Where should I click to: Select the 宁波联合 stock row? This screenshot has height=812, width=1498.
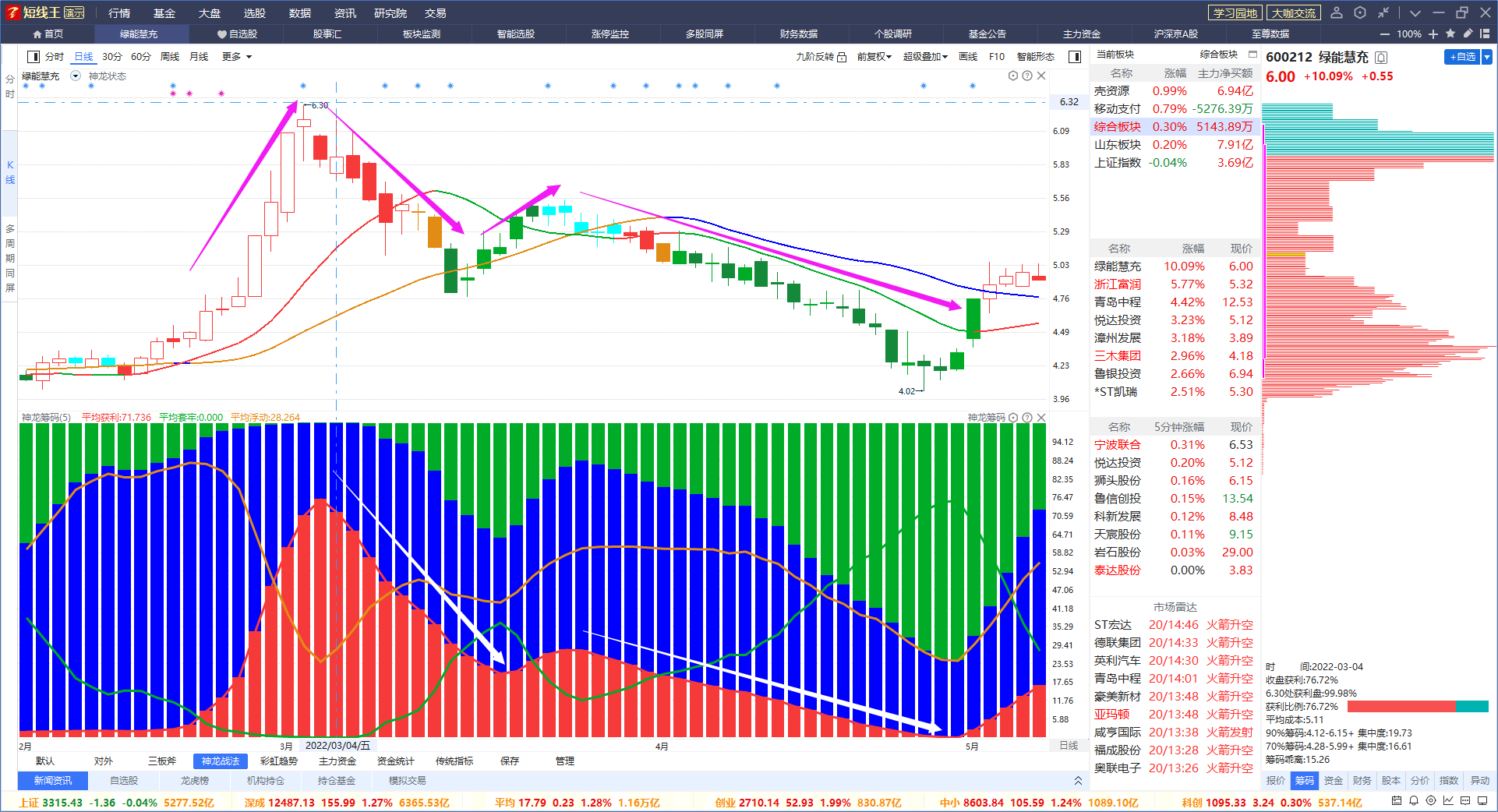click(x=1174, y=445)
